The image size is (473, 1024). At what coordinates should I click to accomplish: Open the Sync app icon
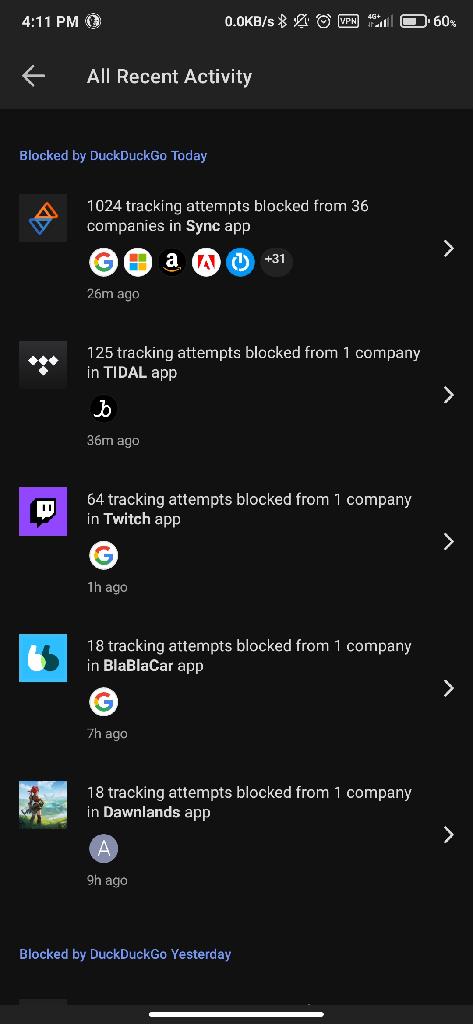click(43, 218)
